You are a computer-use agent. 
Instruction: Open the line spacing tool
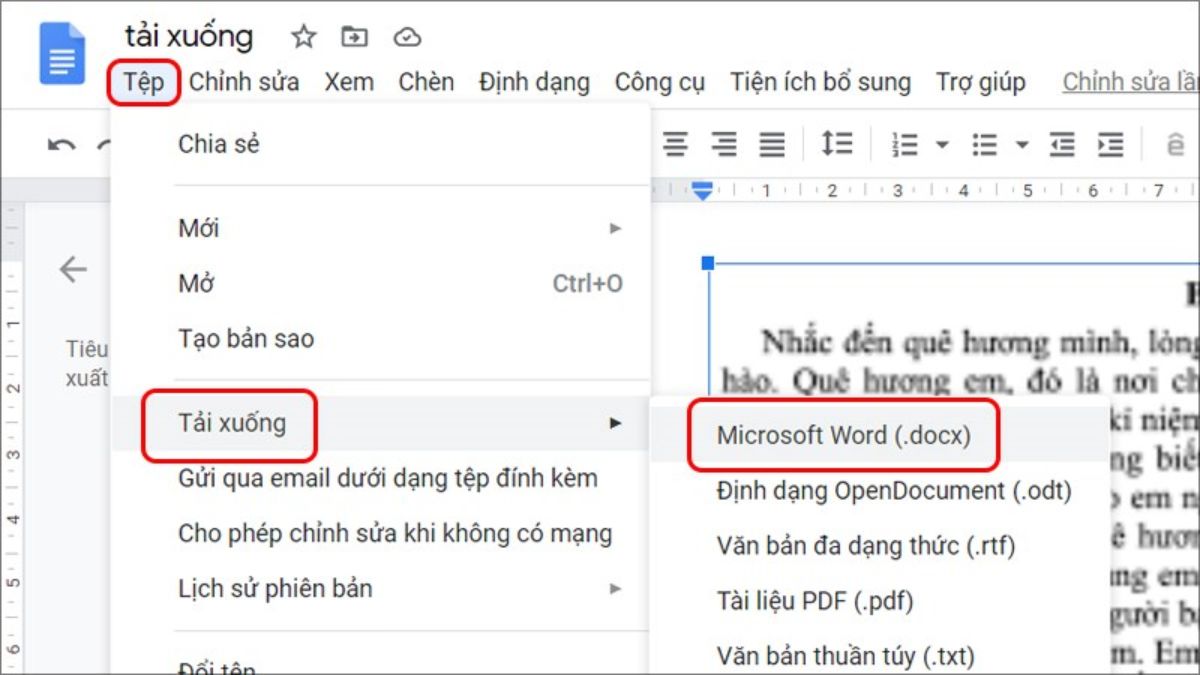click(x=836, y=144)
